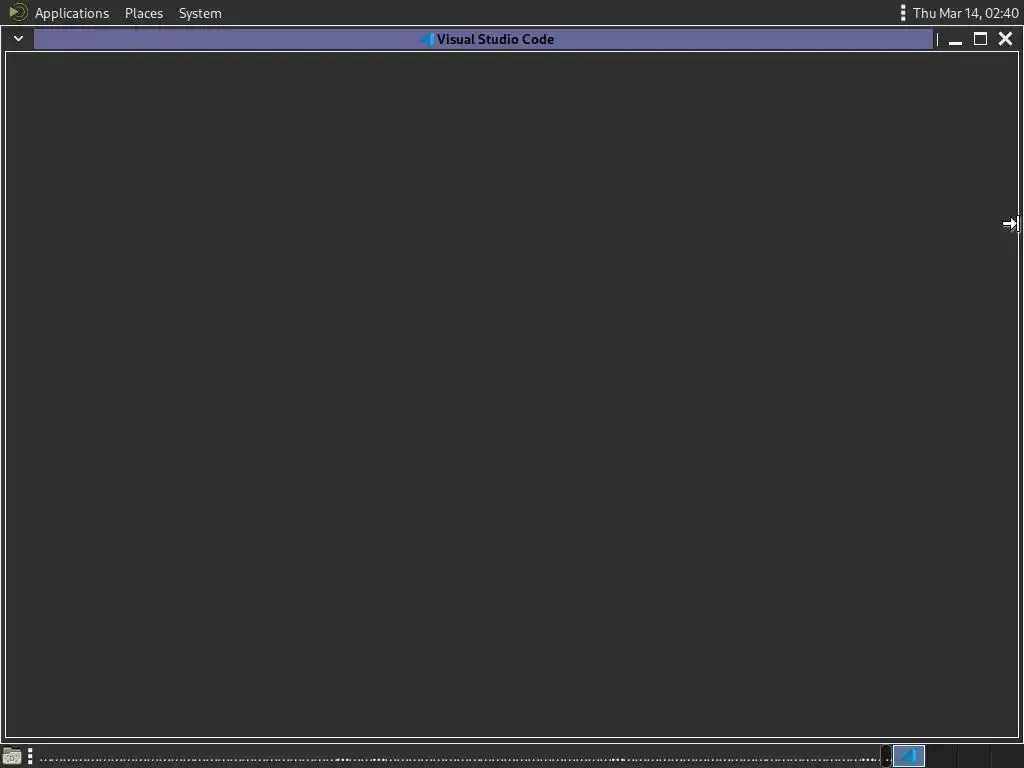Select the active VS Code workspace thumbnail

(x=908, y=756)
